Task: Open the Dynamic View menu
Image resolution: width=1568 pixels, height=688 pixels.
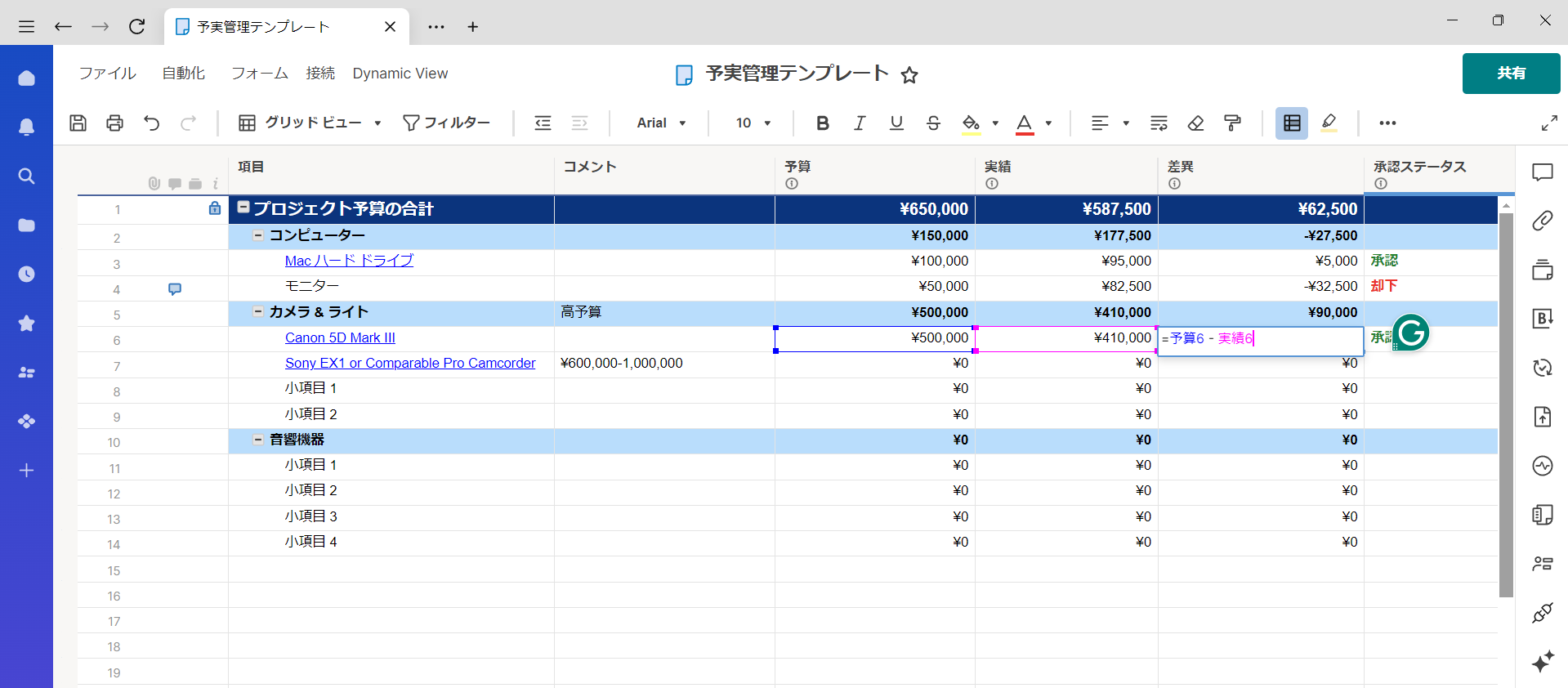Action: click(400, 73)
